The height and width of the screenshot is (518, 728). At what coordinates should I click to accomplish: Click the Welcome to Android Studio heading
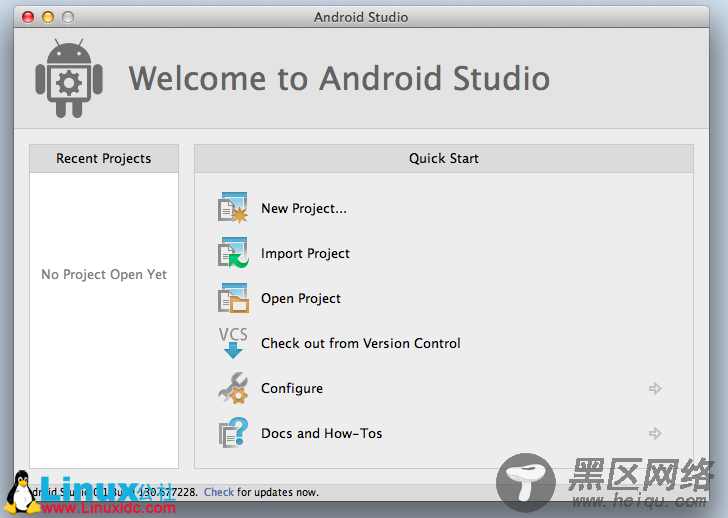coord(339,78)
